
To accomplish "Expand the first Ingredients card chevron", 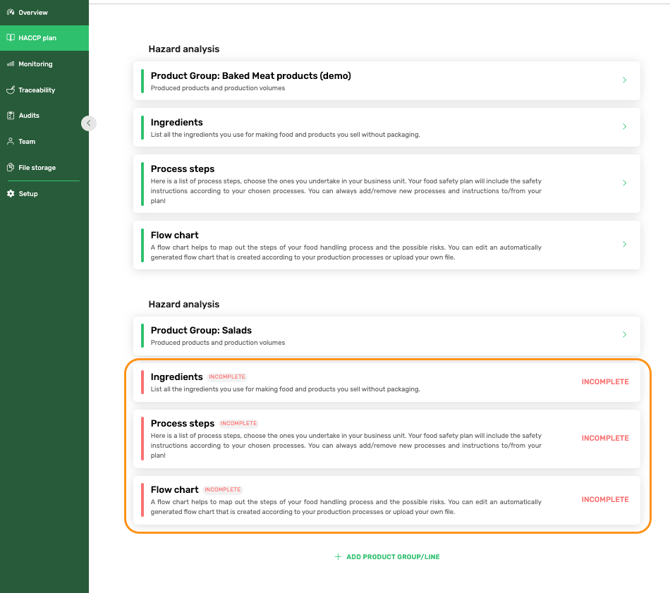I will click(624, 126).
